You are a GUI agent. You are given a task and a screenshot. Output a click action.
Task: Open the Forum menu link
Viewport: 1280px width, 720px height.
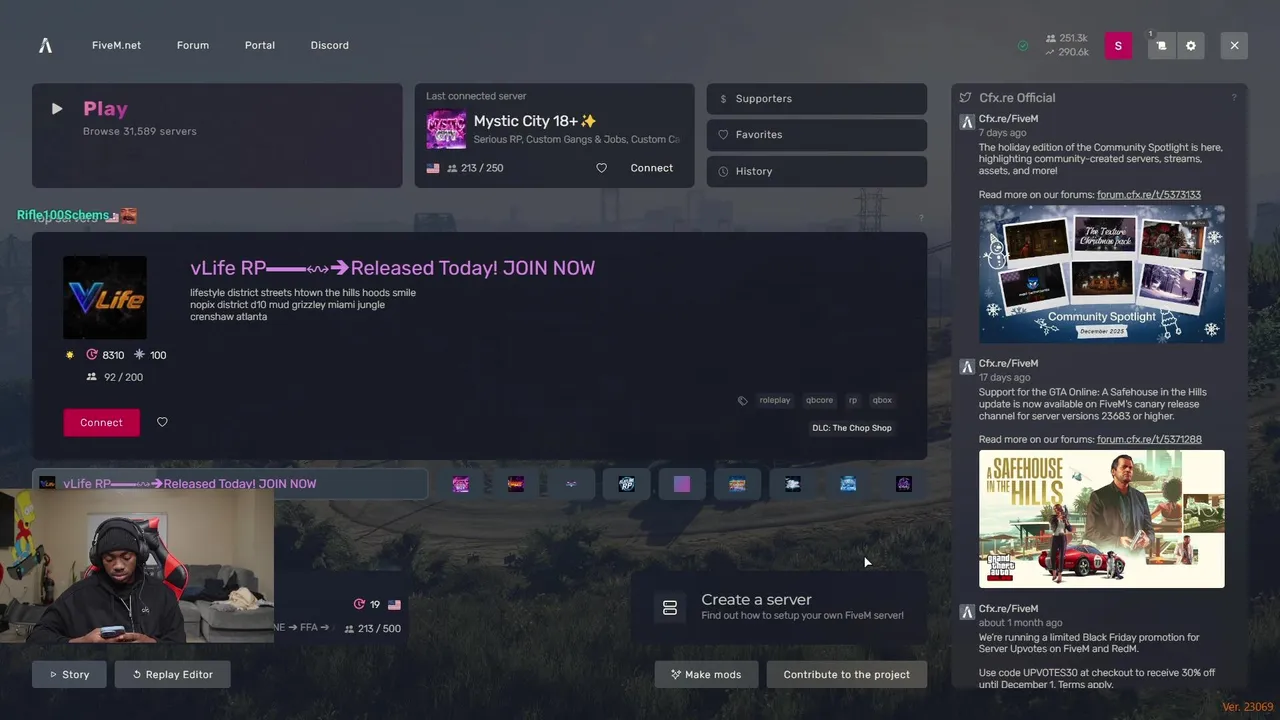click(x=193, y=45)
